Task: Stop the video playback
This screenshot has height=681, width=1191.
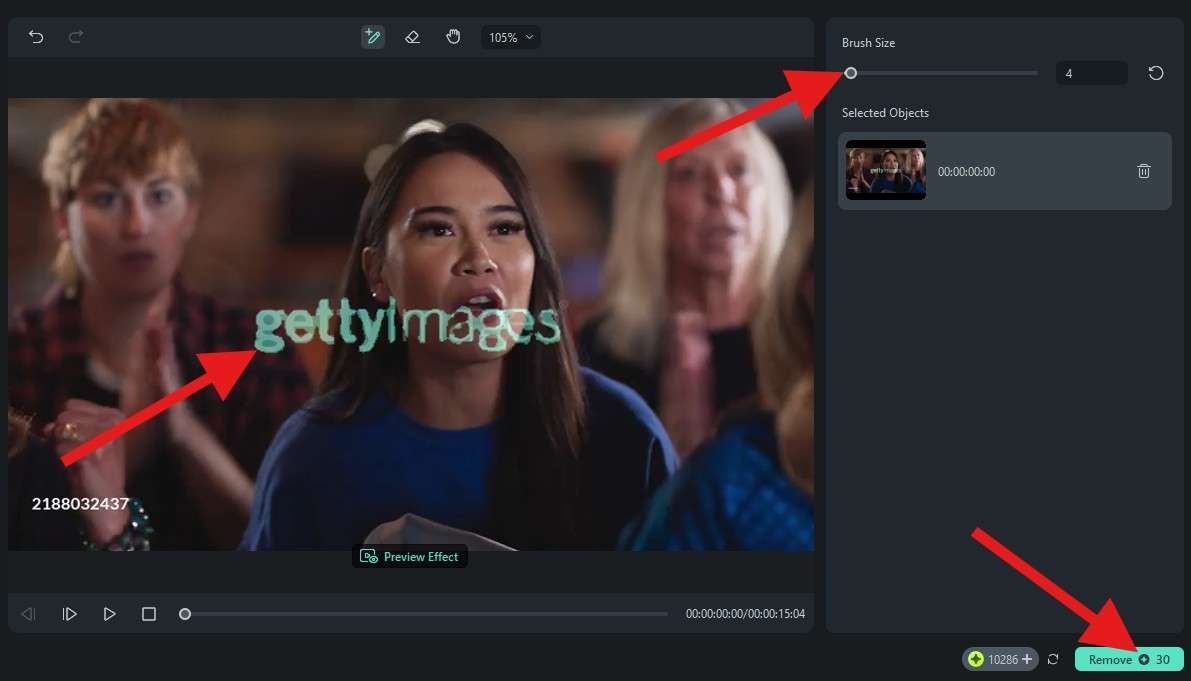Action: coord(149,613)
